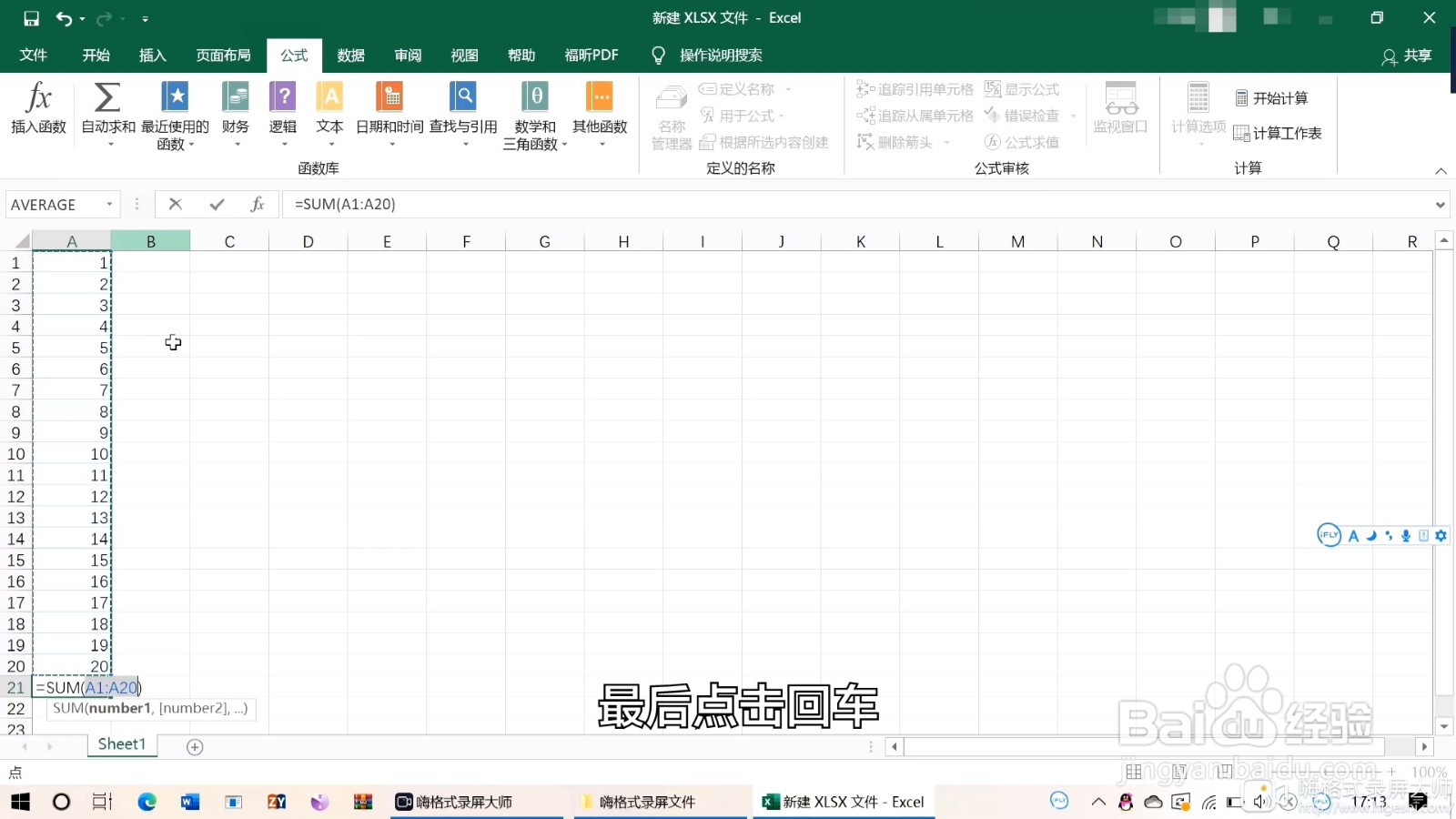Confirm the formula with the check mark
The image size is (1456, 819).
216,204
